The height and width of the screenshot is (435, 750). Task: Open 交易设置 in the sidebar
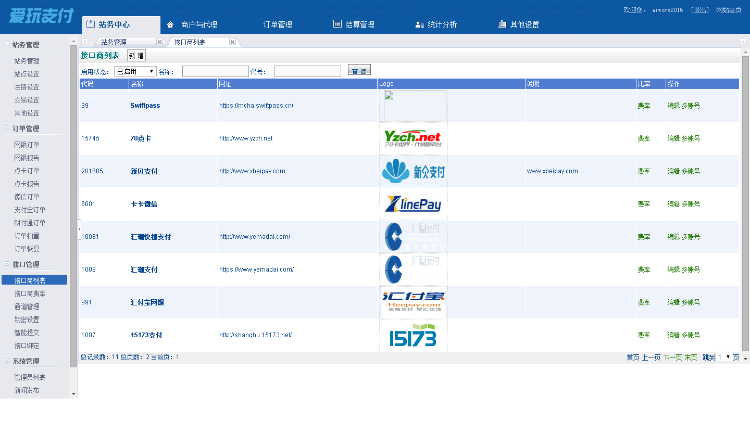[27, 100]
